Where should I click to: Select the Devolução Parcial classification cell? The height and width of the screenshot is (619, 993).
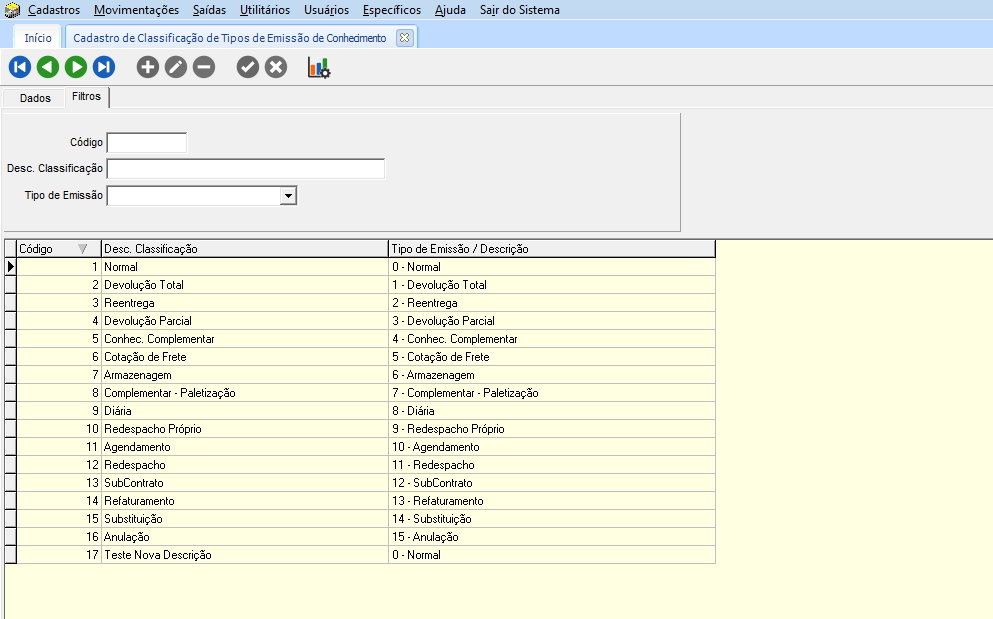pyautogui.click(x=244, y=321)
